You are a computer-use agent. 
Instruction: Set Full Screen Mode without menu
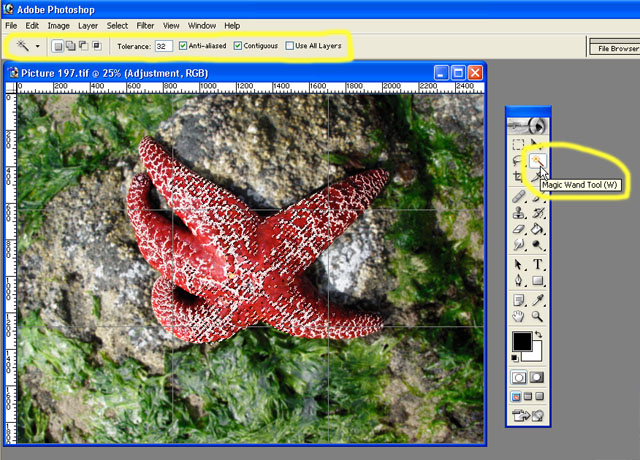point(540,396)
